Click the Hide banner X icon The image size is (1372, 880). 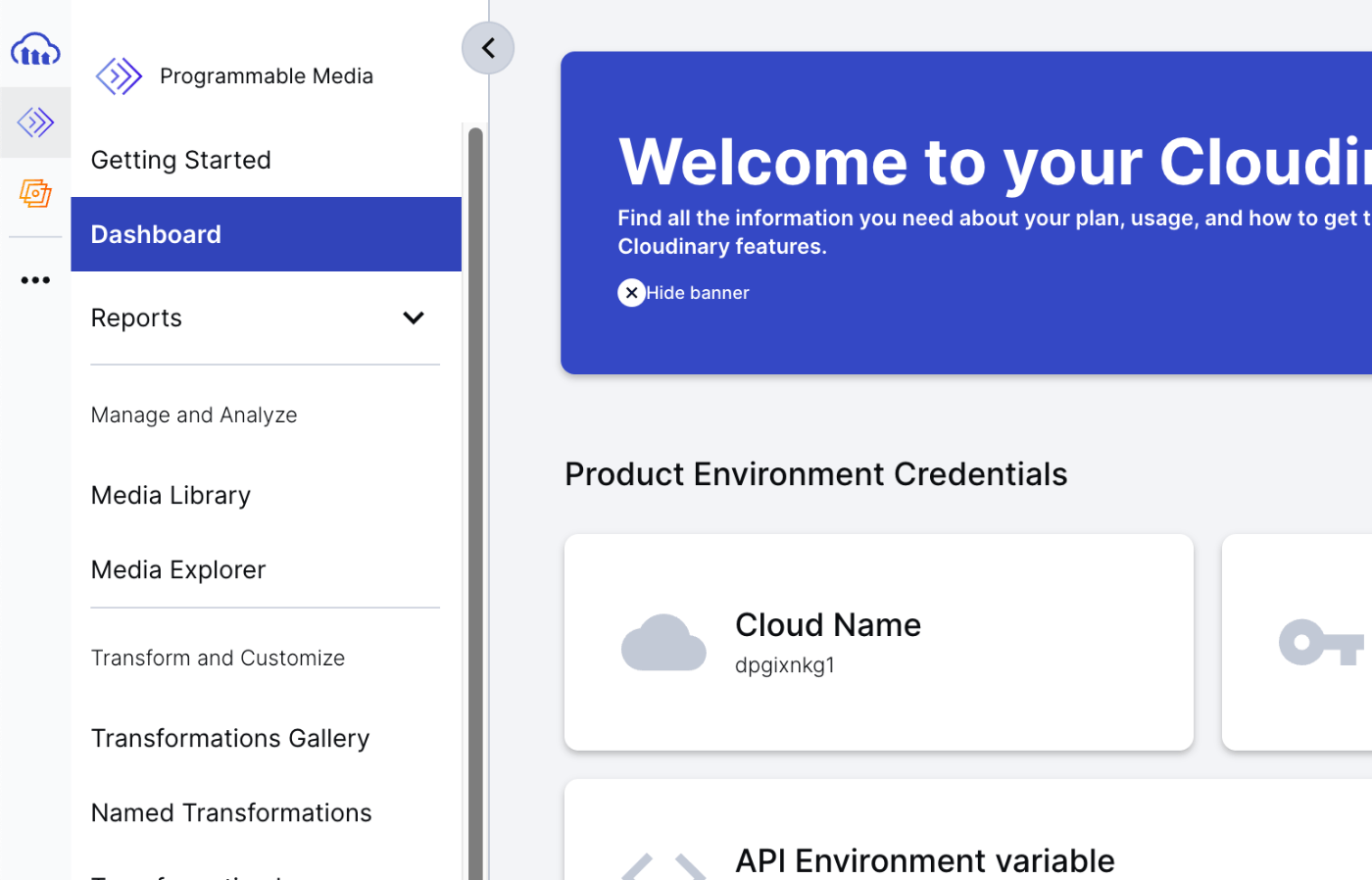click(631, 293)
